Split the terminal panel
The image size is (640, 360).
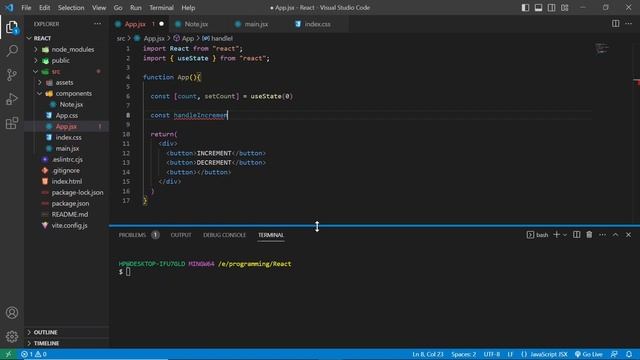pos(576,235)
